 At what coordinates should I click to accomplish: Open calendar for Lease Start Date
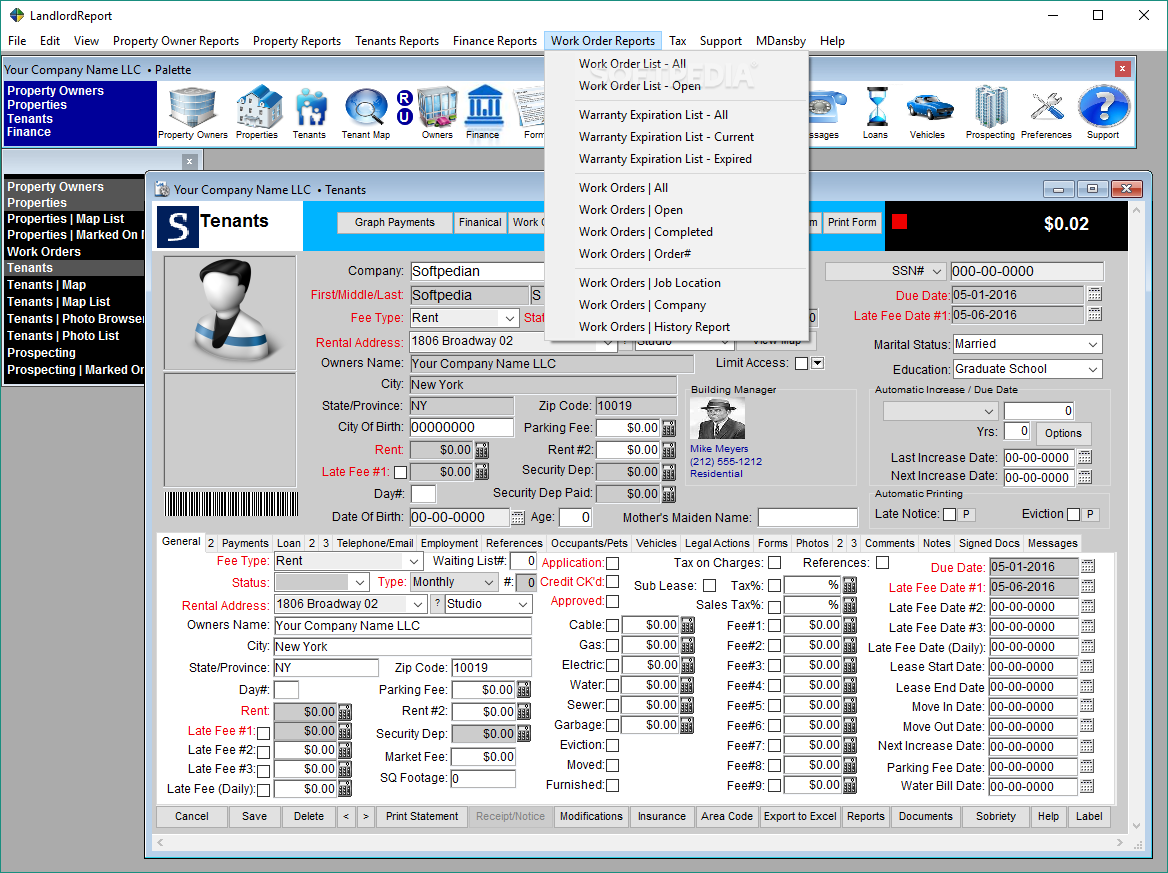pyautogui.click(x=1087, y=667)
